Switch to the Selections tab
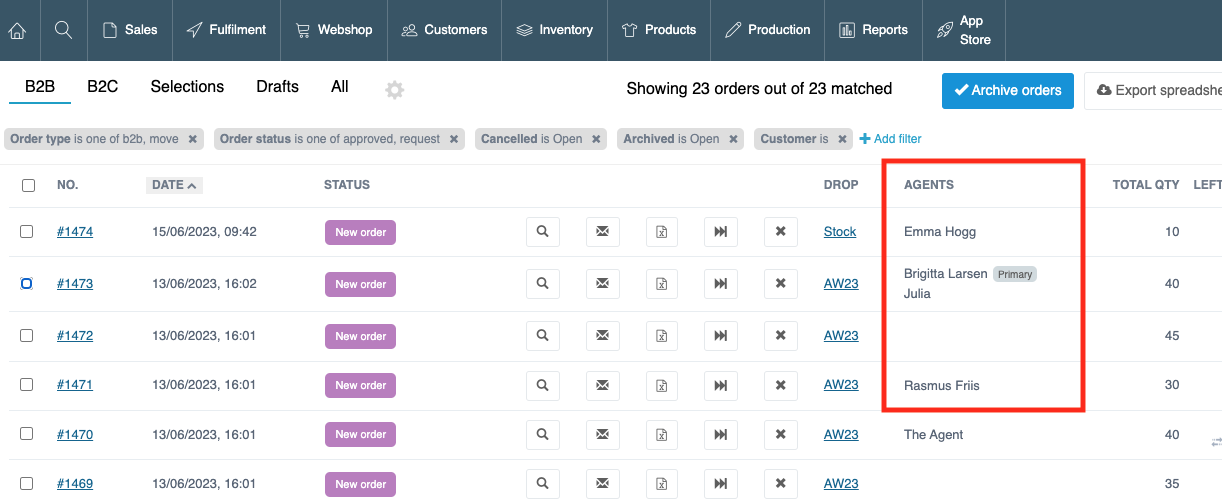The image size is (1222, 500). pos(187,87)
